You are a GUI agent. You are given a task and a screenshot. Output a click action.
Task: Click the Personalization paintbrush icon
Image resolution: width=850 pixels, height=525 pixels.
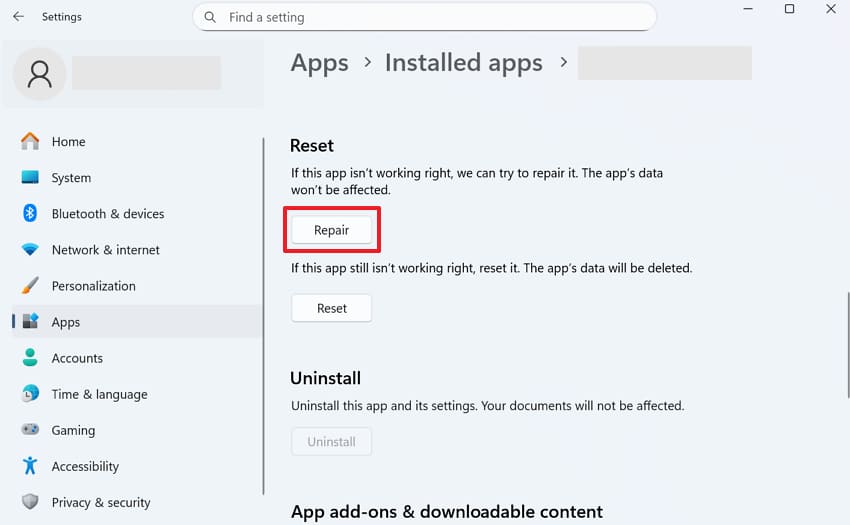30,285
